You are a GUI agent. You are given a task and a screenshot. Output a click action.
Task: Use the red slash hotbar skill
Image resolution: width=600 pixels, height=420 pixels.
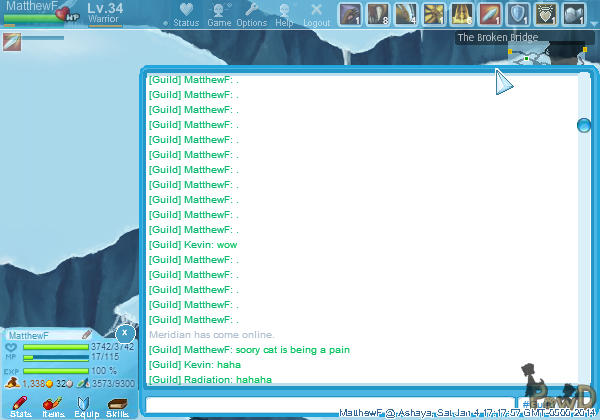click(490, 14)
